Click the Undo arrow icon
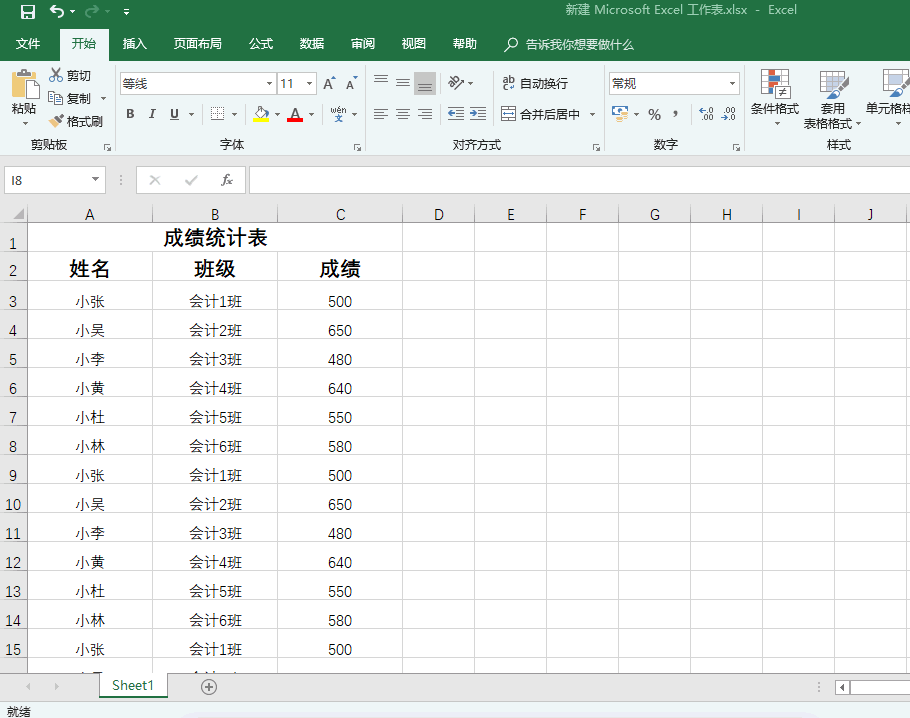Screen dimensions: 910x718 click(x=56, y=11)
